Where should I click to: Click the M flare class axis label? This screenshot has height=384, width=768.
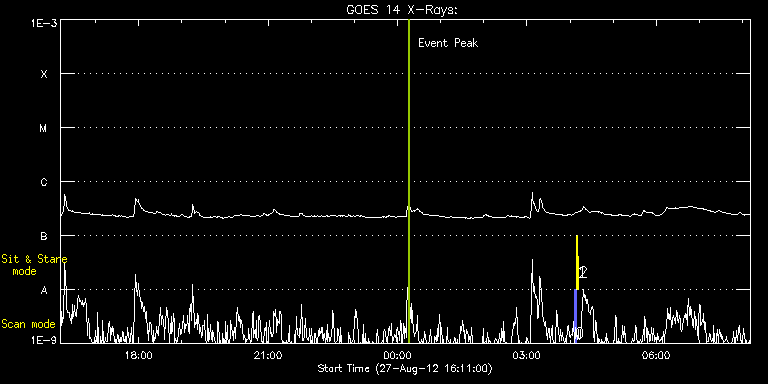point(44,128)
